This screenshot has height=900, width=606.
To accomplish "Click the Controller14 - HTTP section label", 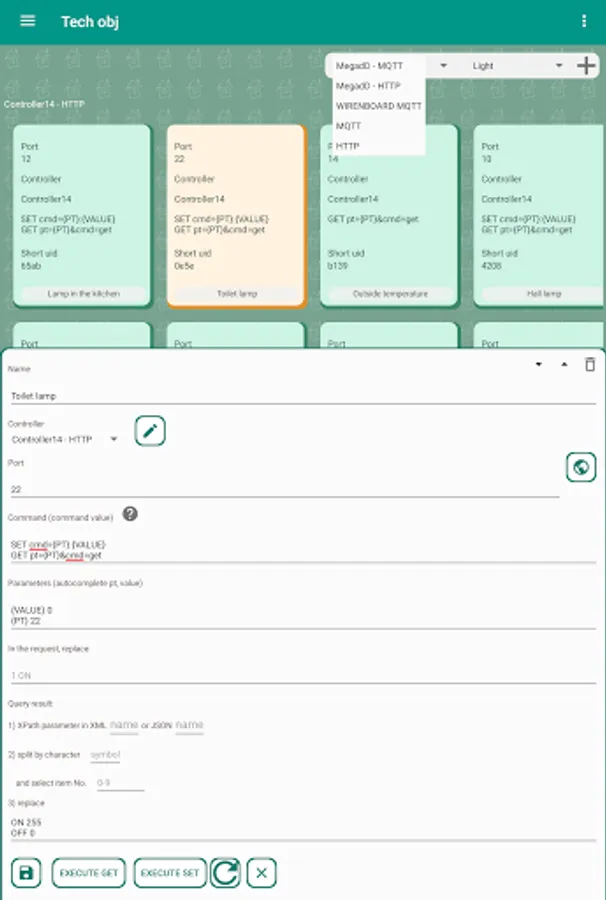I will [44, 104].
